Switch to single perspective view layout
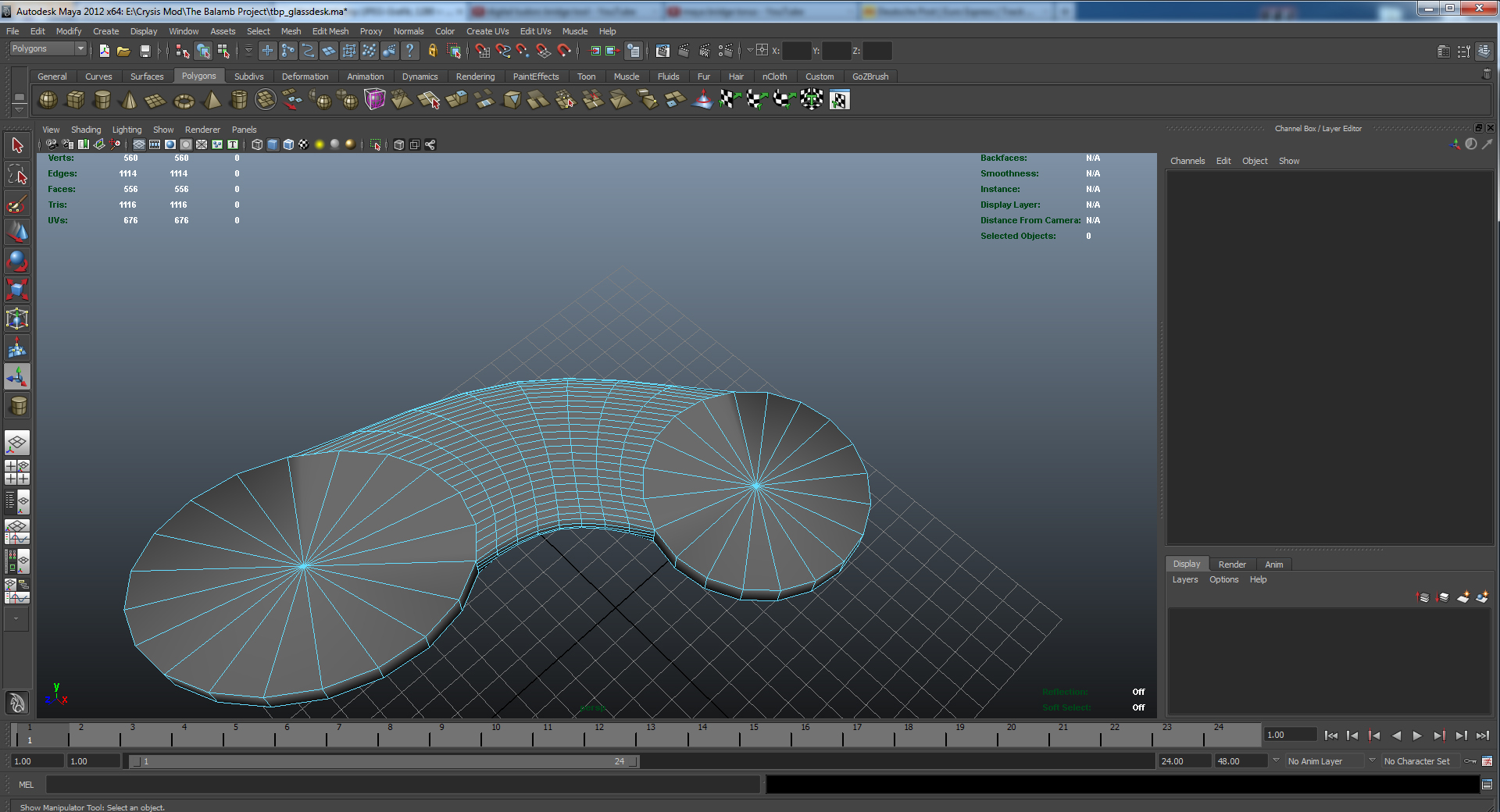The image size is (1500, 812). click(x=17, y=443)
